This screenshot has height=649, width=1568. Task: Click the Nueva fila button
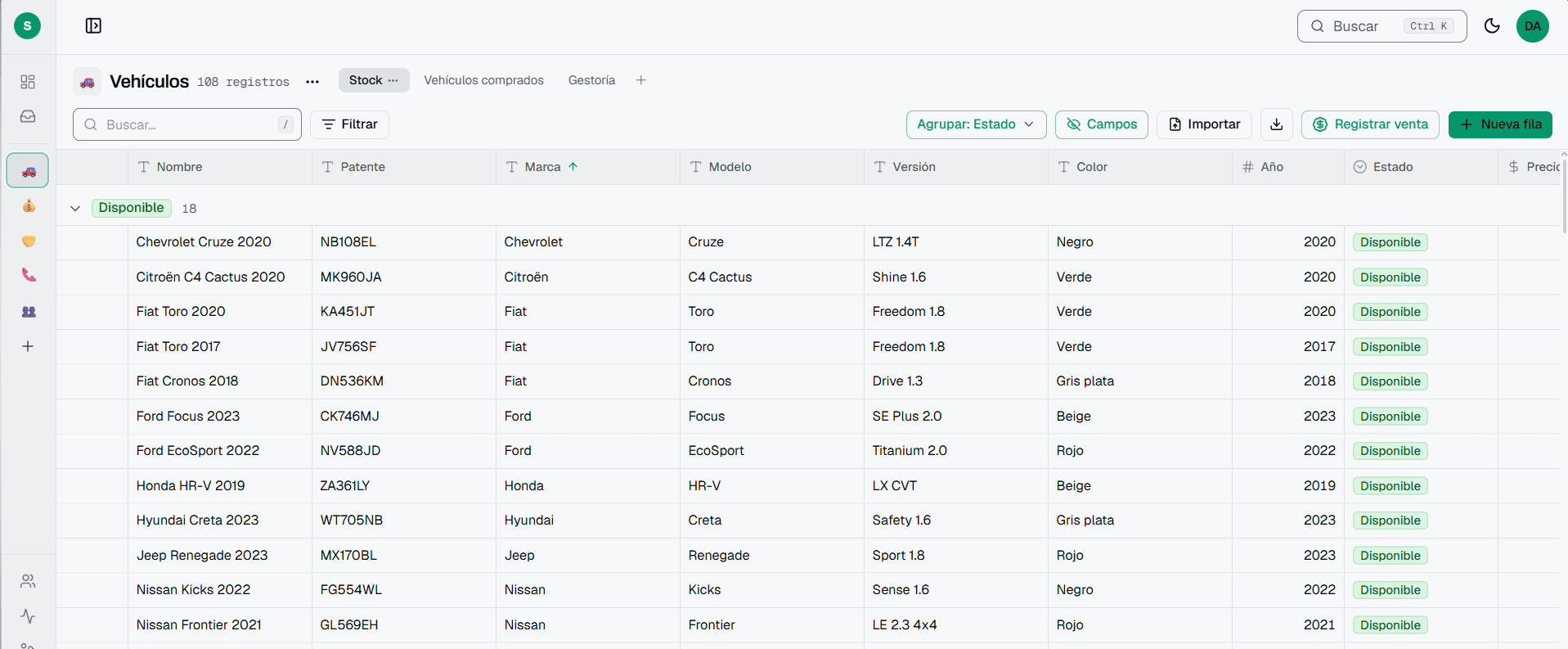pos(1500,124)
